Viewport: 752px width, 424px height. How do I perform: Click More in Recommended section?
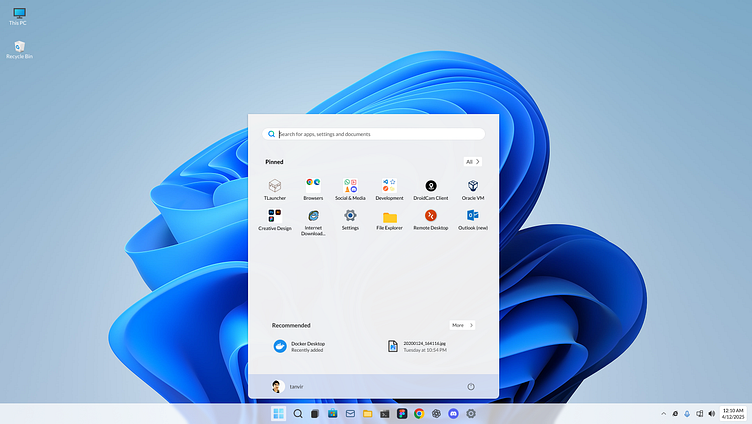461,325
